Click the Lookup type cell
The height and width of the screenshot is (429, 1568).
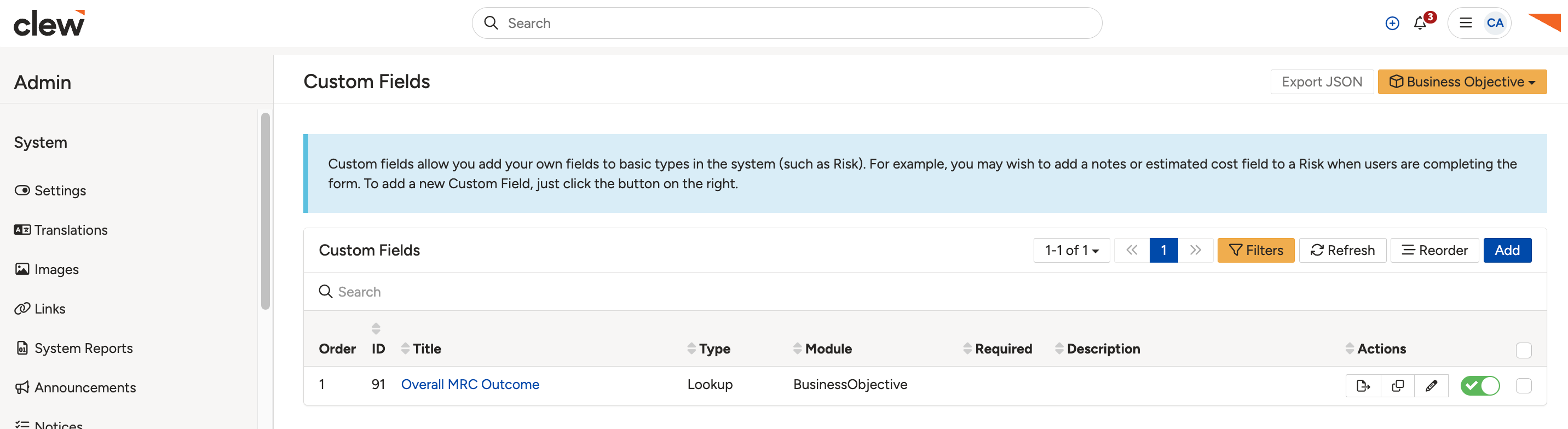710,385
